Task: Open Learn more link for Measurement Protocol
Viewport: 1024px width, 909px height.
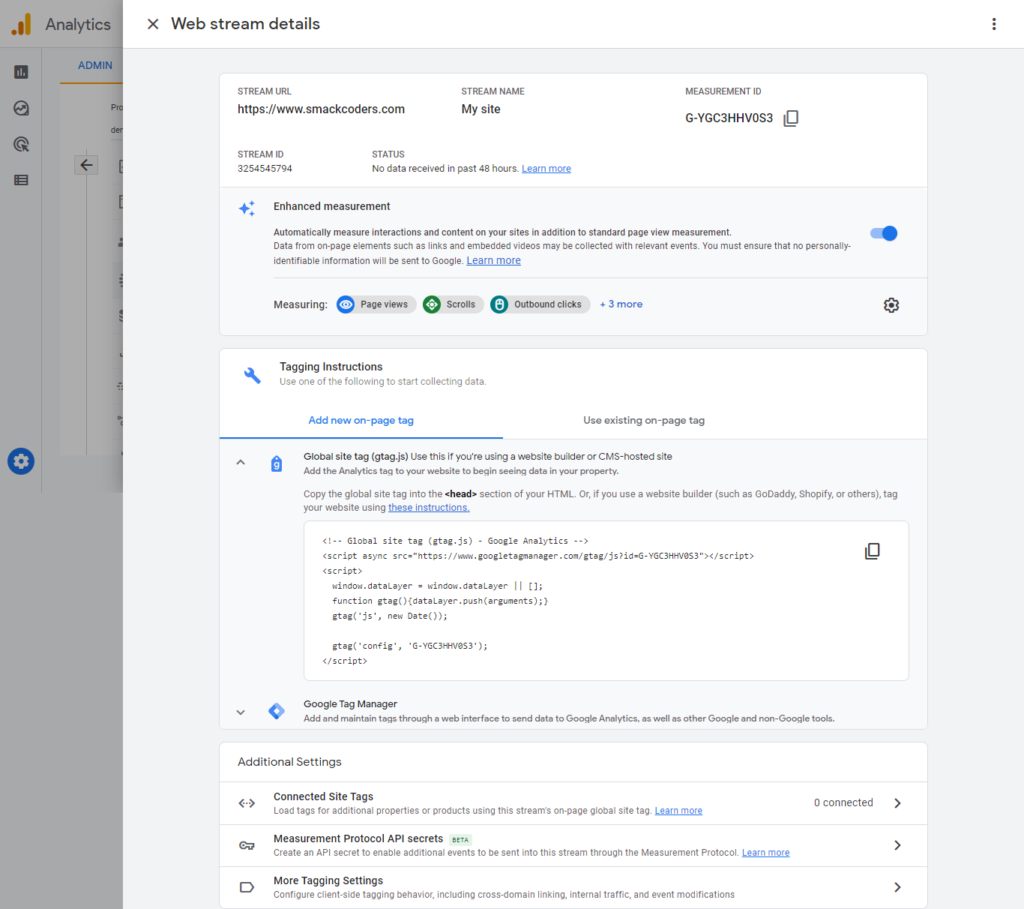Action: [765, 852]
